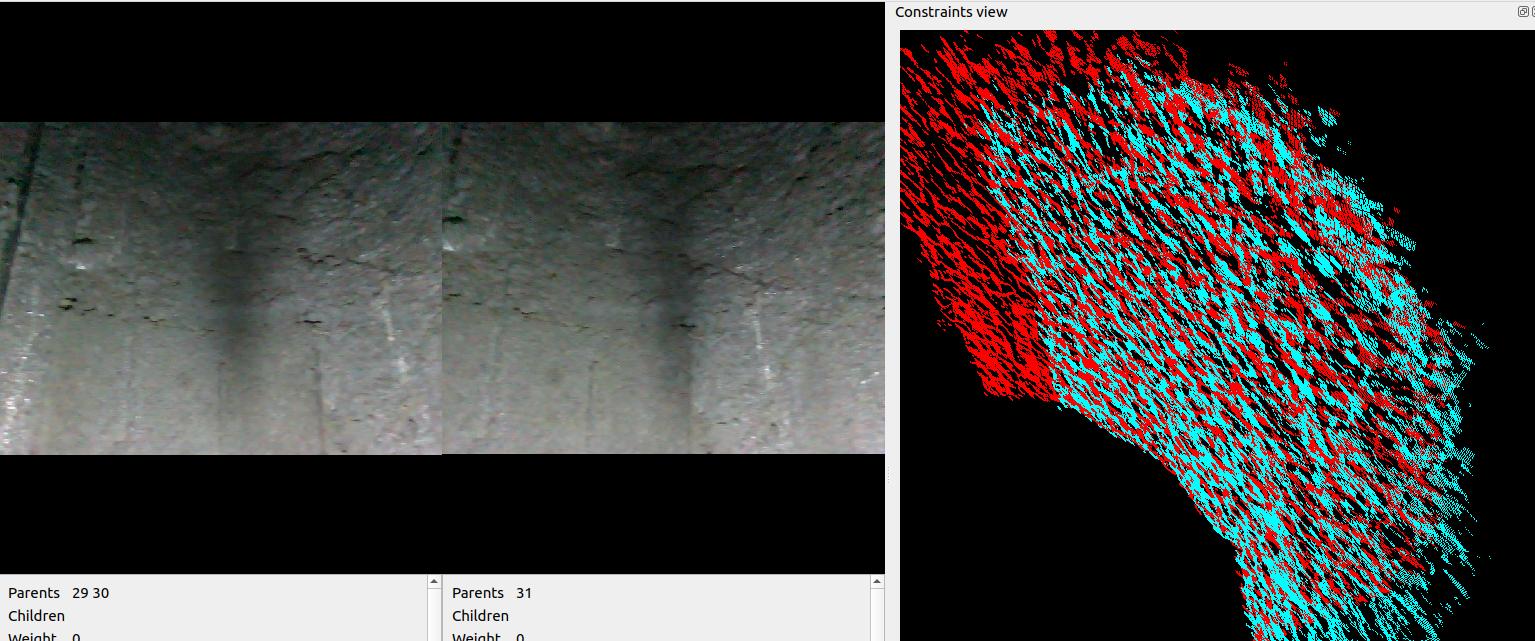Screen dimensions: 1535x641
Task: Click the left info panel scroll-up arrow
Action: click(x=433, y=581)
